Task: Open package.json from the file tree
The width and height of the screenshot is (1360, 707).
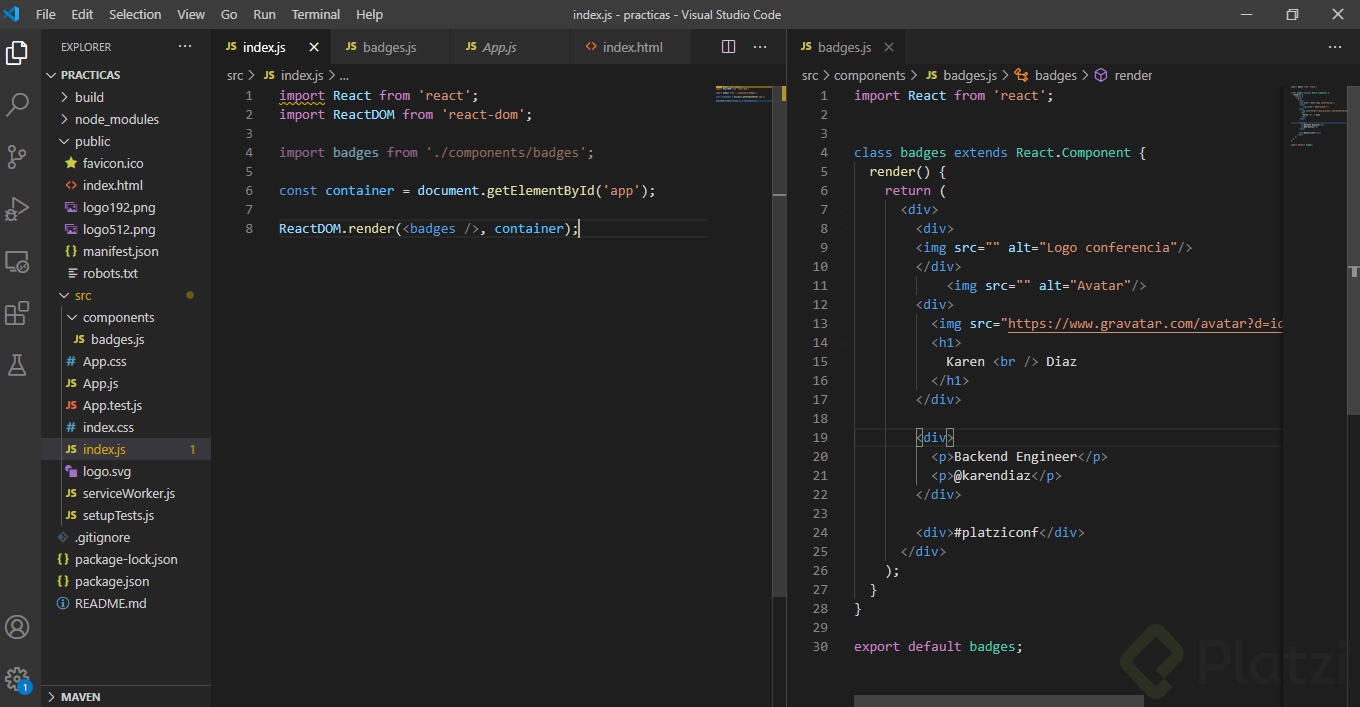Action: 112,581
